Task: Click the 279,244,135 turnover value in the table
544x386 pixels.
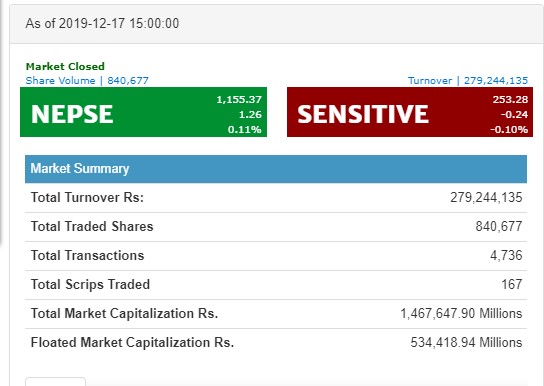Action: tap(486, 198)
